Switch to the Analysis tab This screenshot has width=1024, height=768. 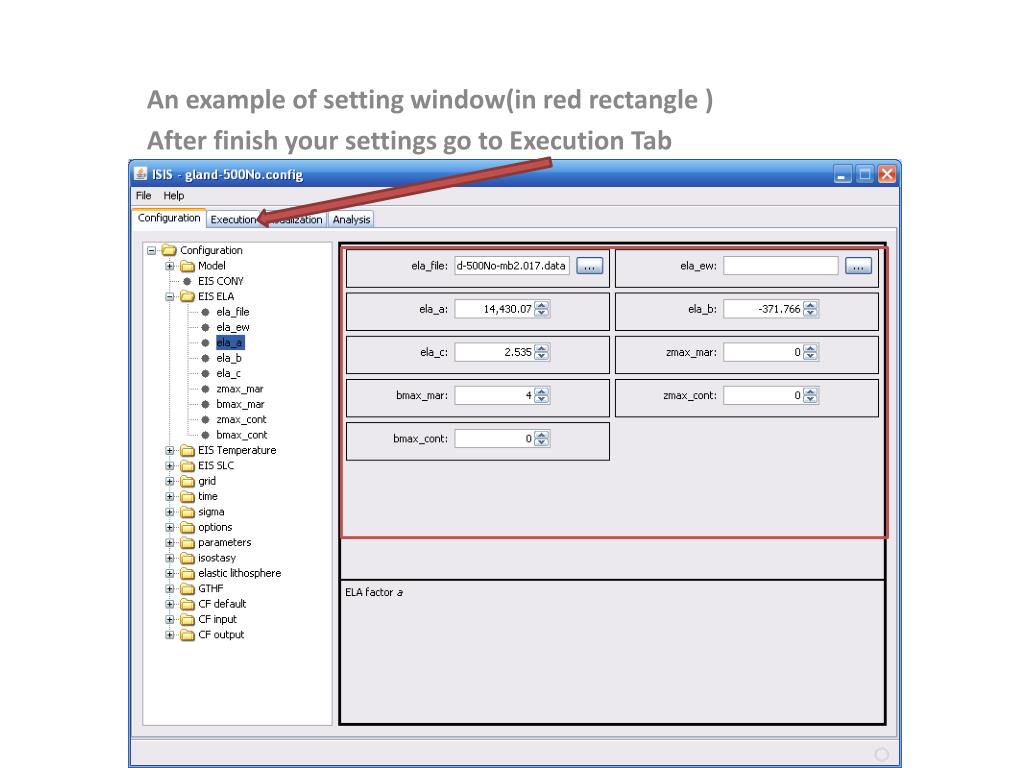point(351,219)
